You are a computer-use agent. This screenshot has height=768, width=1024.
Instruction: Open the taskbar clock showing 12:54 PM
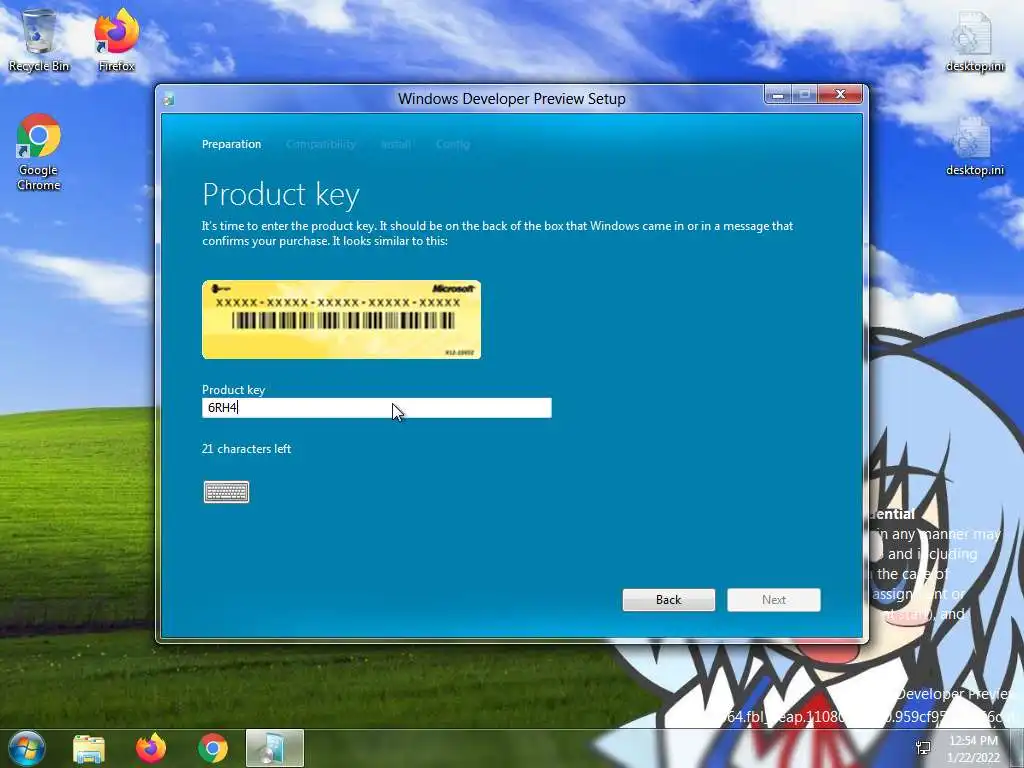pos(973,749)
